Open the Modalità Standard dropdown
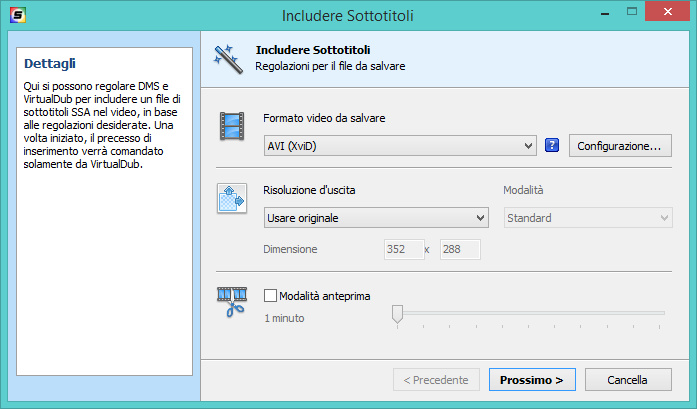This screenshot has width=697, height=409. 587,218
